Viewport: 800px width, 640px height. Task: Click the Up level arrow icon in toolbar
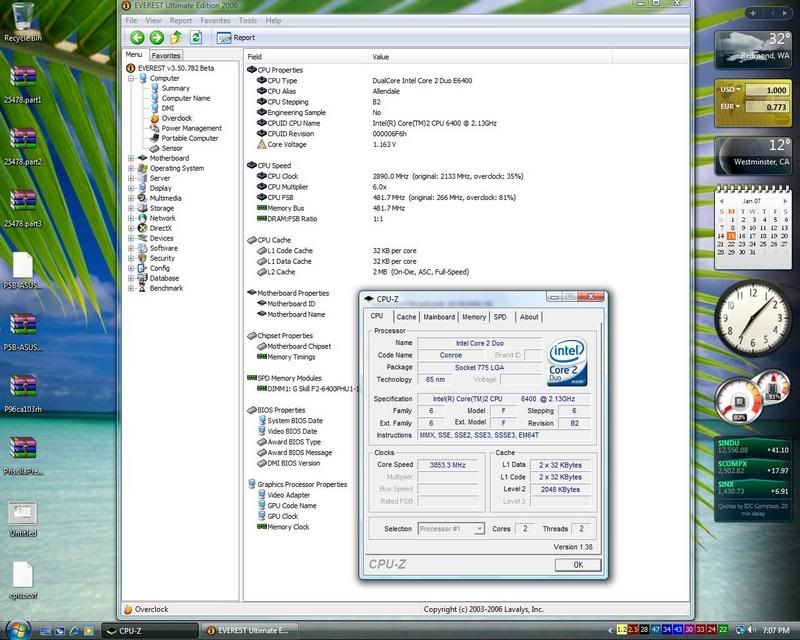[177, 37]
